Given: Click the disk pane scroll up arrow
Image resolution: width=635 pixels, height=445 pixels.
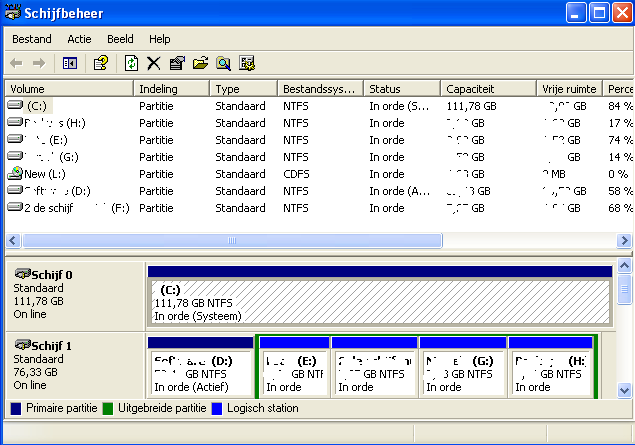Looking at the screenshot, I should tap(624, 266).
